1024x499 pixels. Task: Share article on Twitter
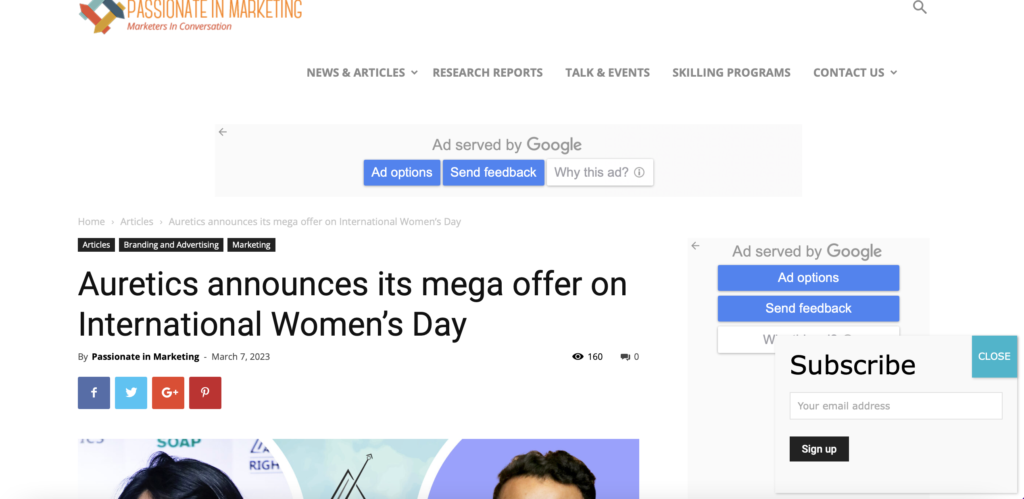click(131, 393)
